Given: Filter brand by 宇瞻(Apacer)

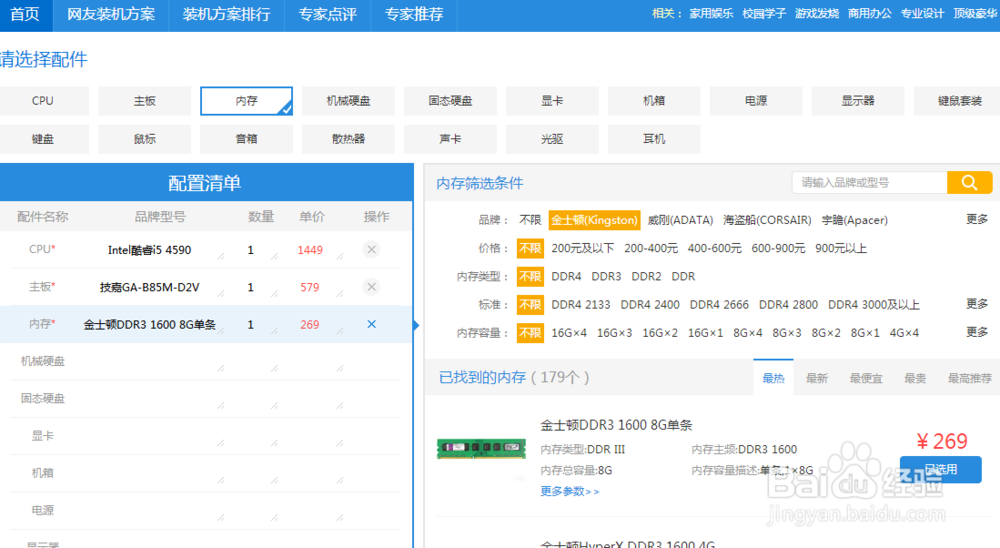Looking at the screenshot, I should pos(855,220).
